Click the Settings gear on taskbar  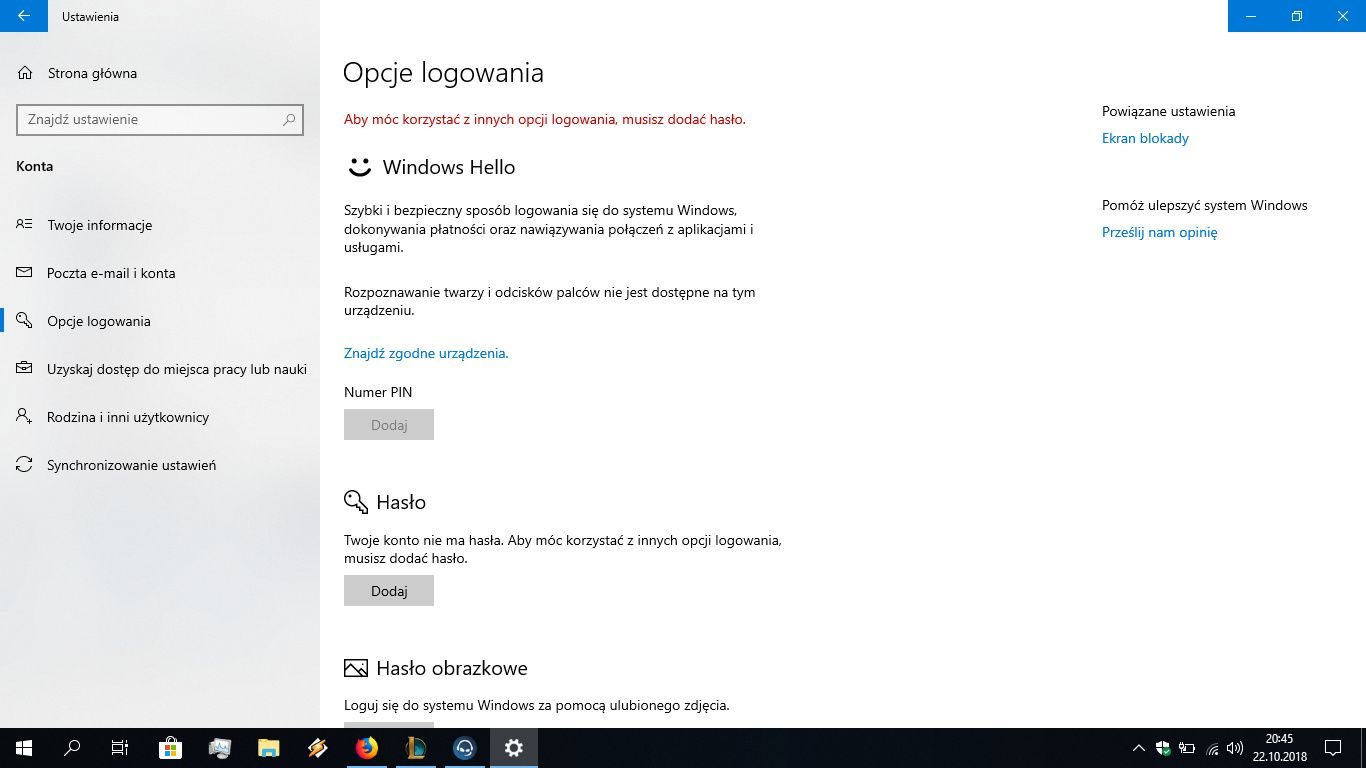(514, 748)
